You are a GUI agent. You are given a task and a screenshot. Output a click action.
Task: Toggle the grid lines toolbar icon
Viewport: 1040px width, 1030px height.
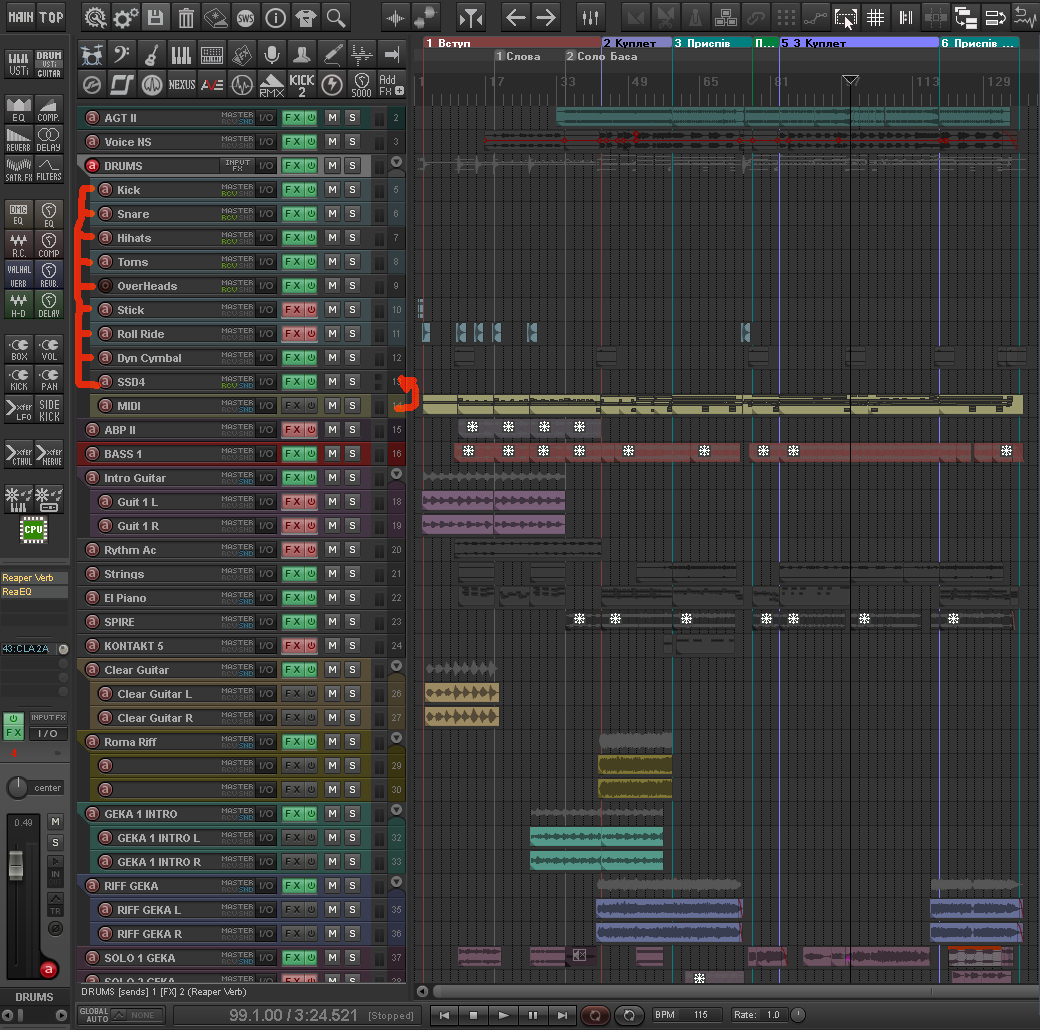pos(875,17)
